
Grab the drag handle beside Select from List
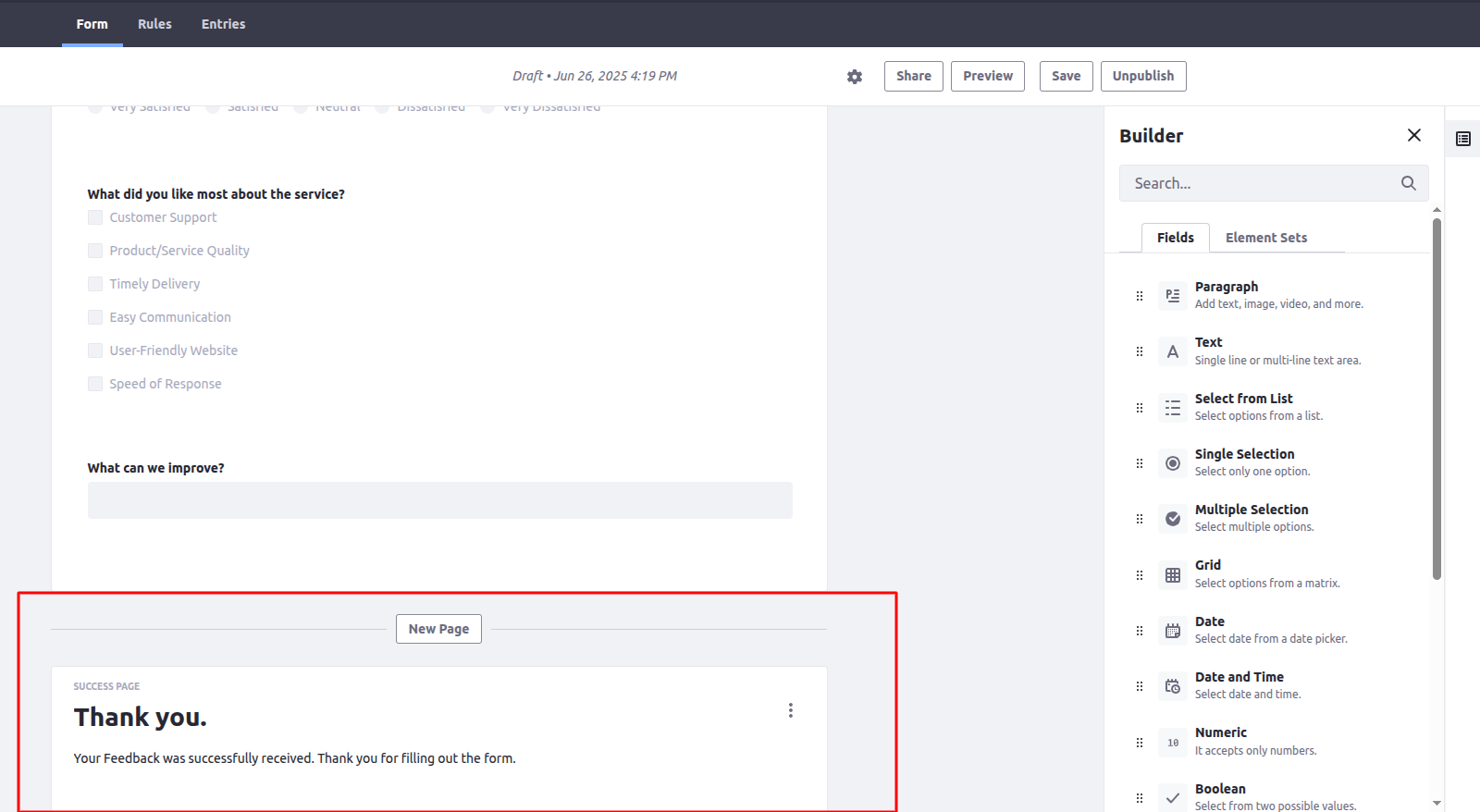1140,408
